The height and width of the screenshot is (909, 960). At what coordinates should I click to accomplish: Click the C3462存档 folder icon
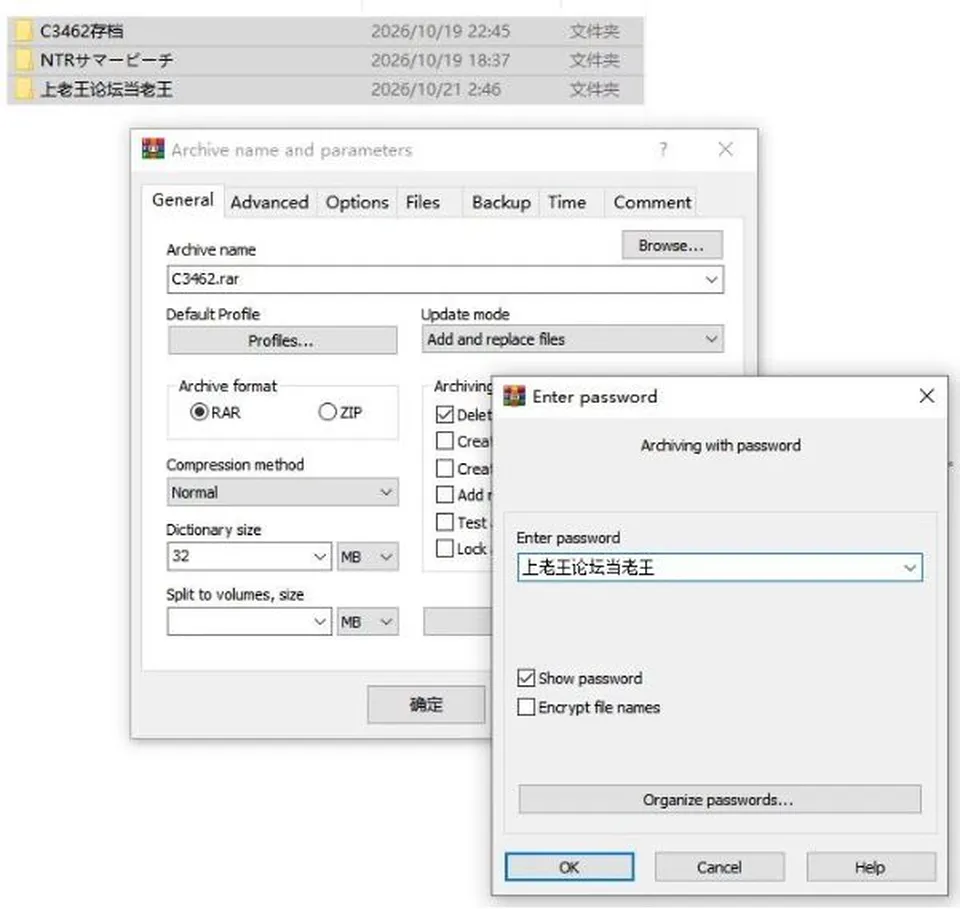coord(23,31)
